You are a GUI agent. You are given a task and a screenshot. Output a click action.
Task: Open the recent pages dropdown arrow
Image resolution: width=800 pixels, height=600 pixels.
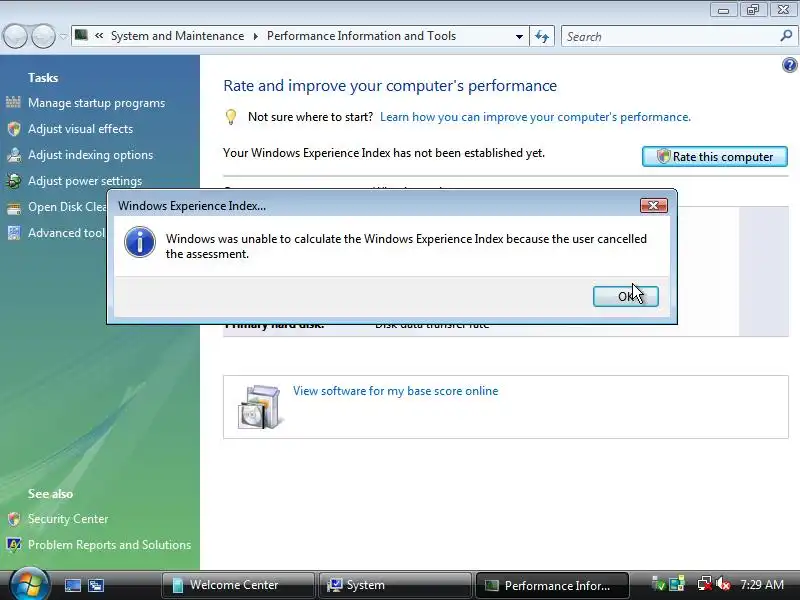(63, 36)
